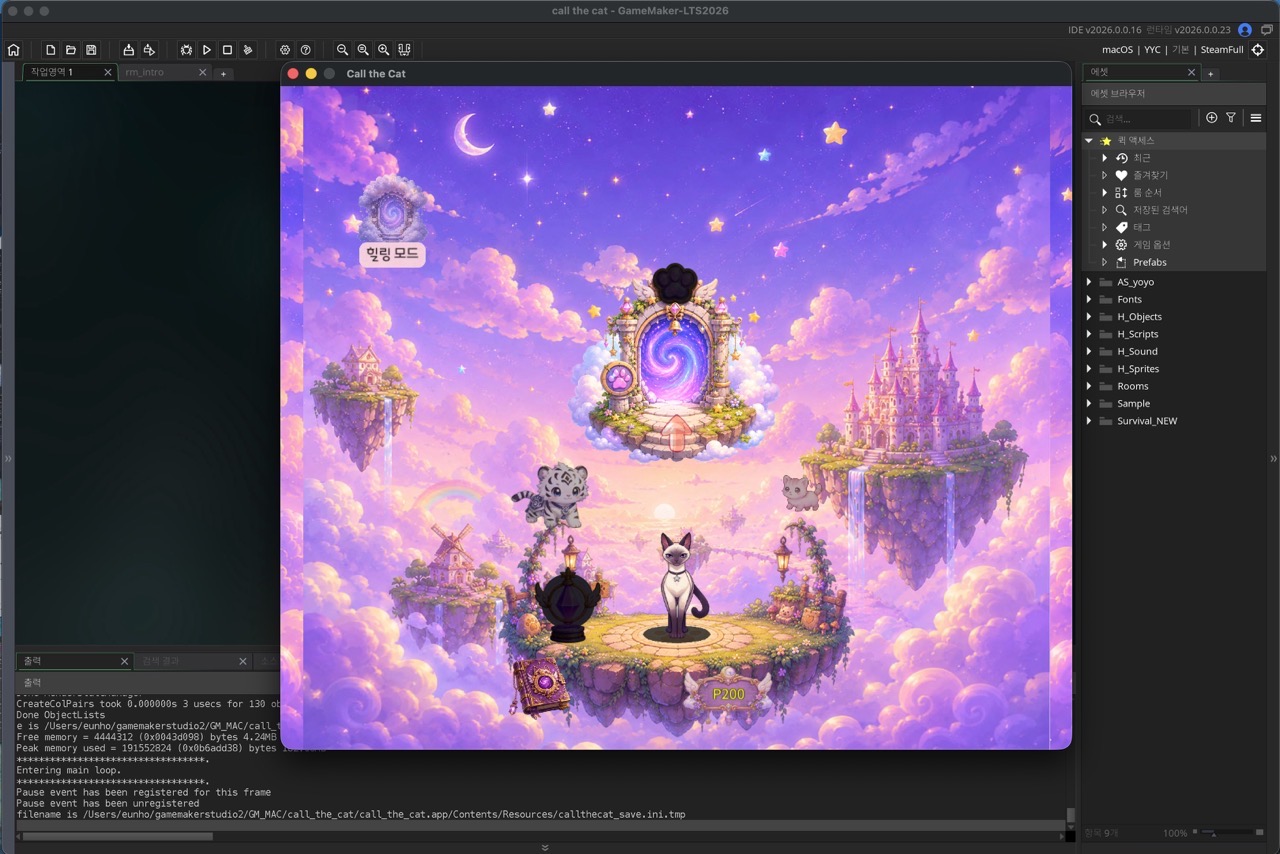Clean the build cache with the broom icon
1280x854 pixels.
tap(248, 50)
